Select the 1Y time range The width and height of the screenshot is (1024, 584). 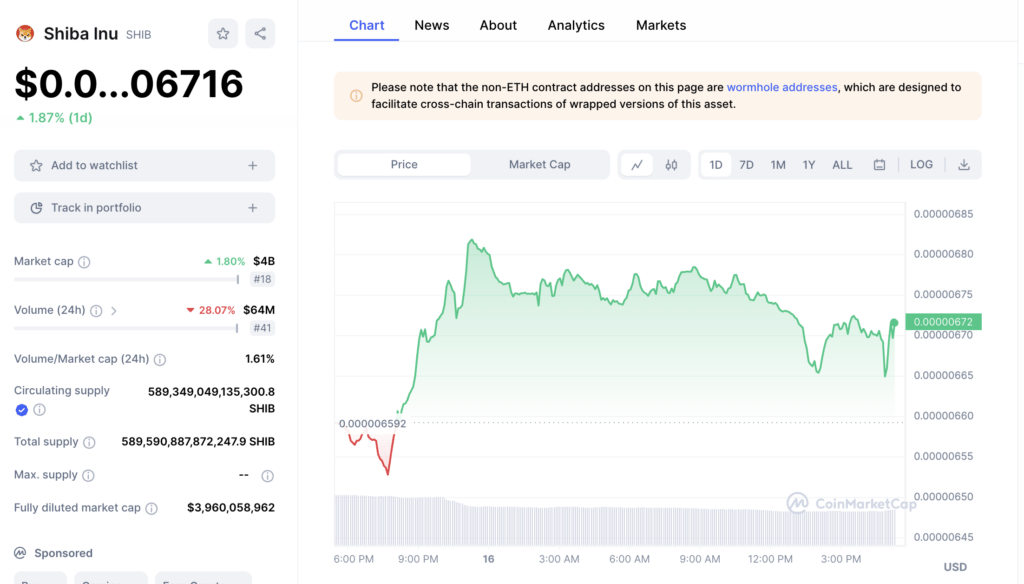pyautogui.click(x=808, y=165)
